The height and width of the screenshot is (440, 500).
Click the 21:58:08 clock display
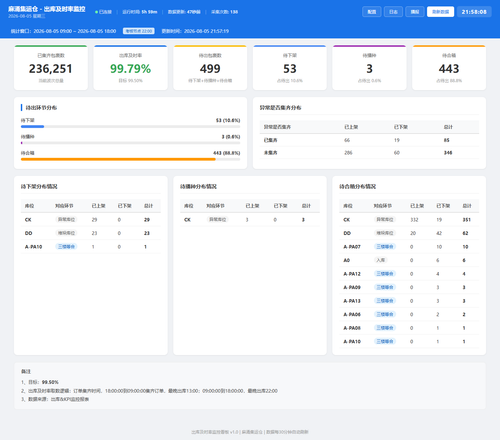tap(474, 12)
